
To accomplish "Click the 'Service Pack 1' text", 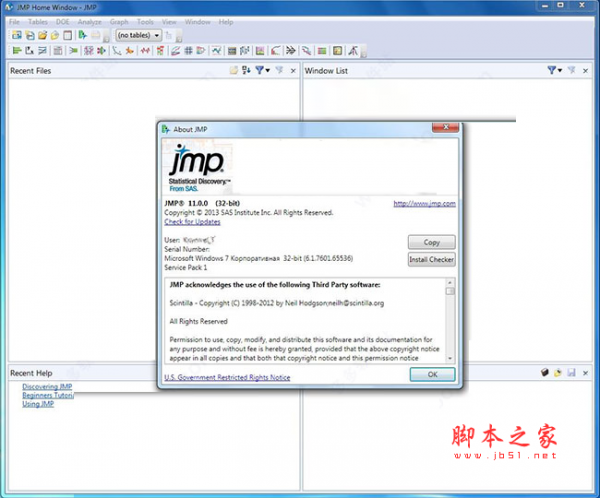I will (186, 267).
